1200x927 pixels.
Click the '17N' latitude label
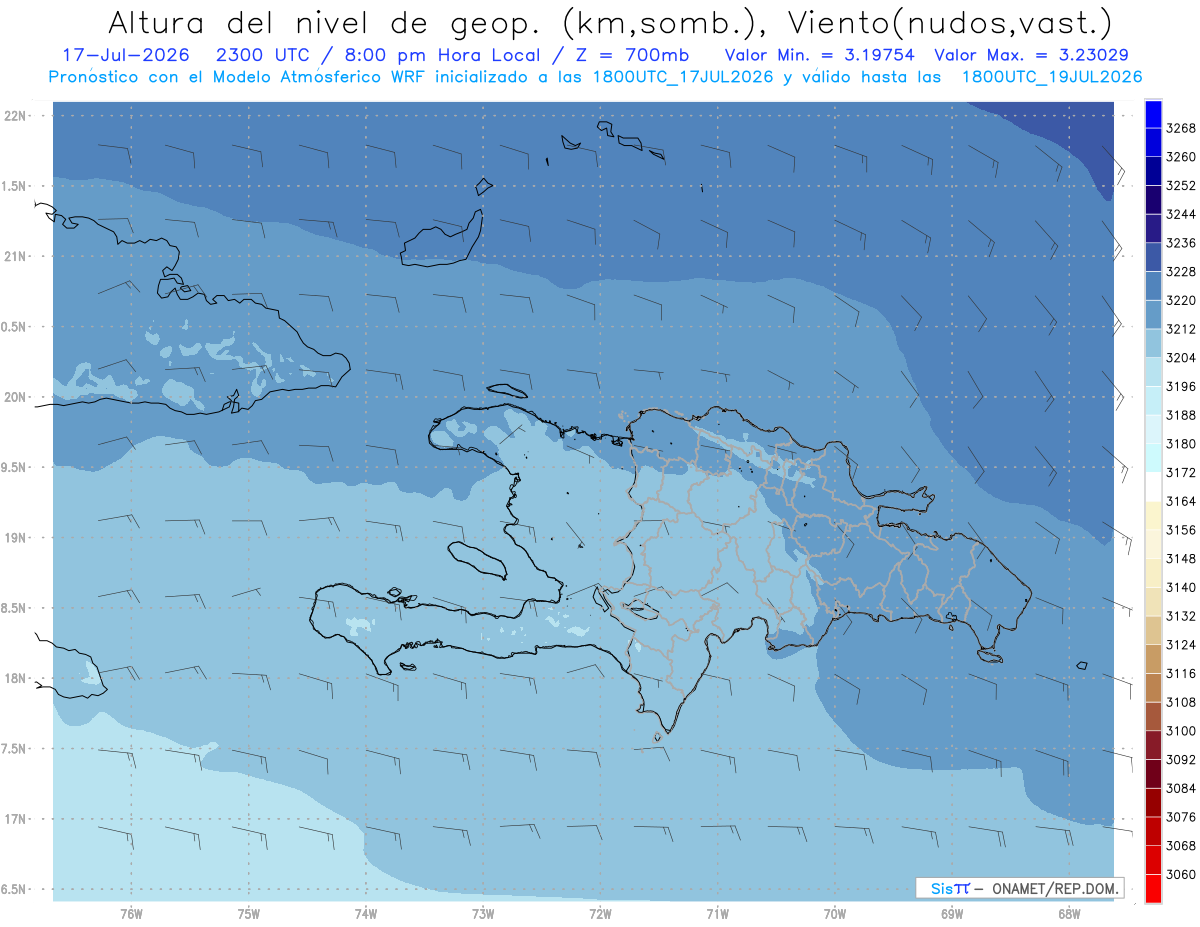click(15, 819)
